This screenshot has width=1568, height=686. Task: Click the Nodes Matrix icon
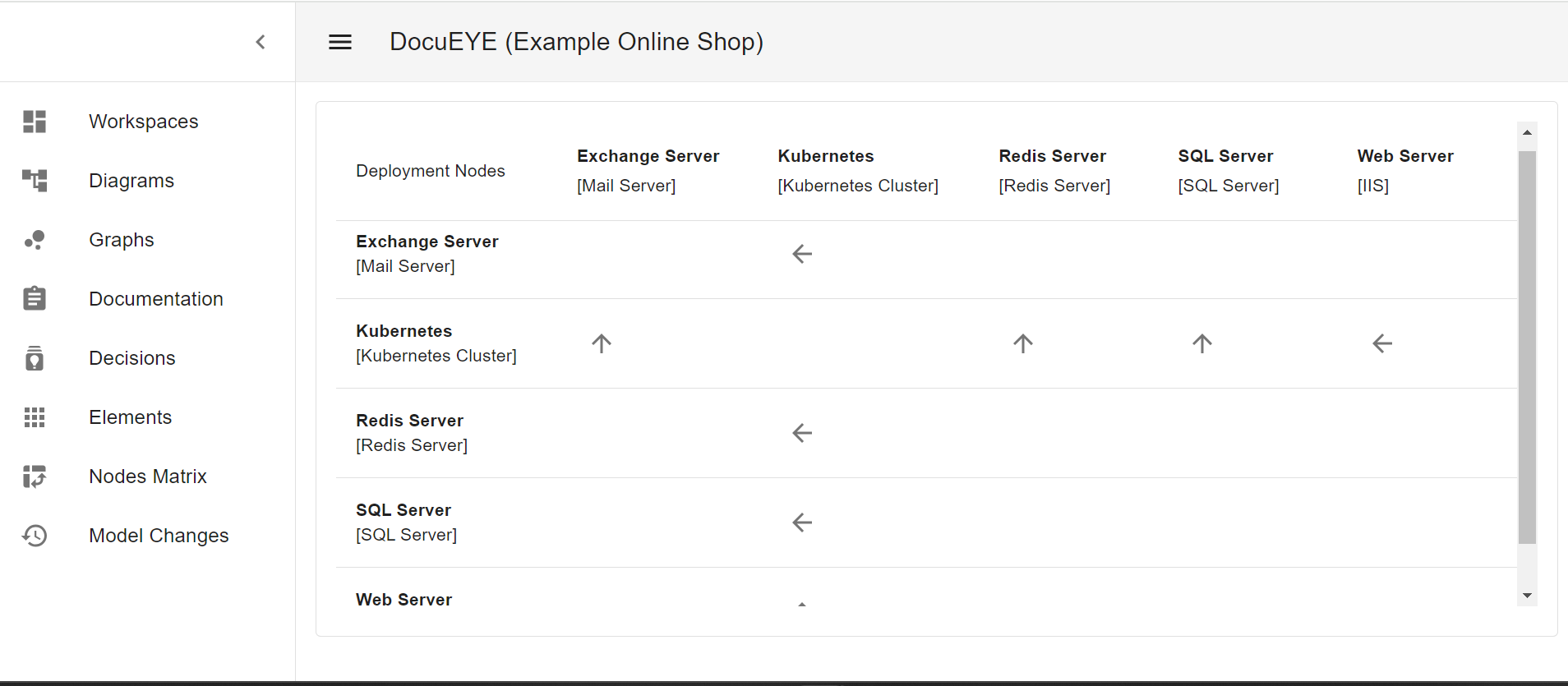point(35,477)
